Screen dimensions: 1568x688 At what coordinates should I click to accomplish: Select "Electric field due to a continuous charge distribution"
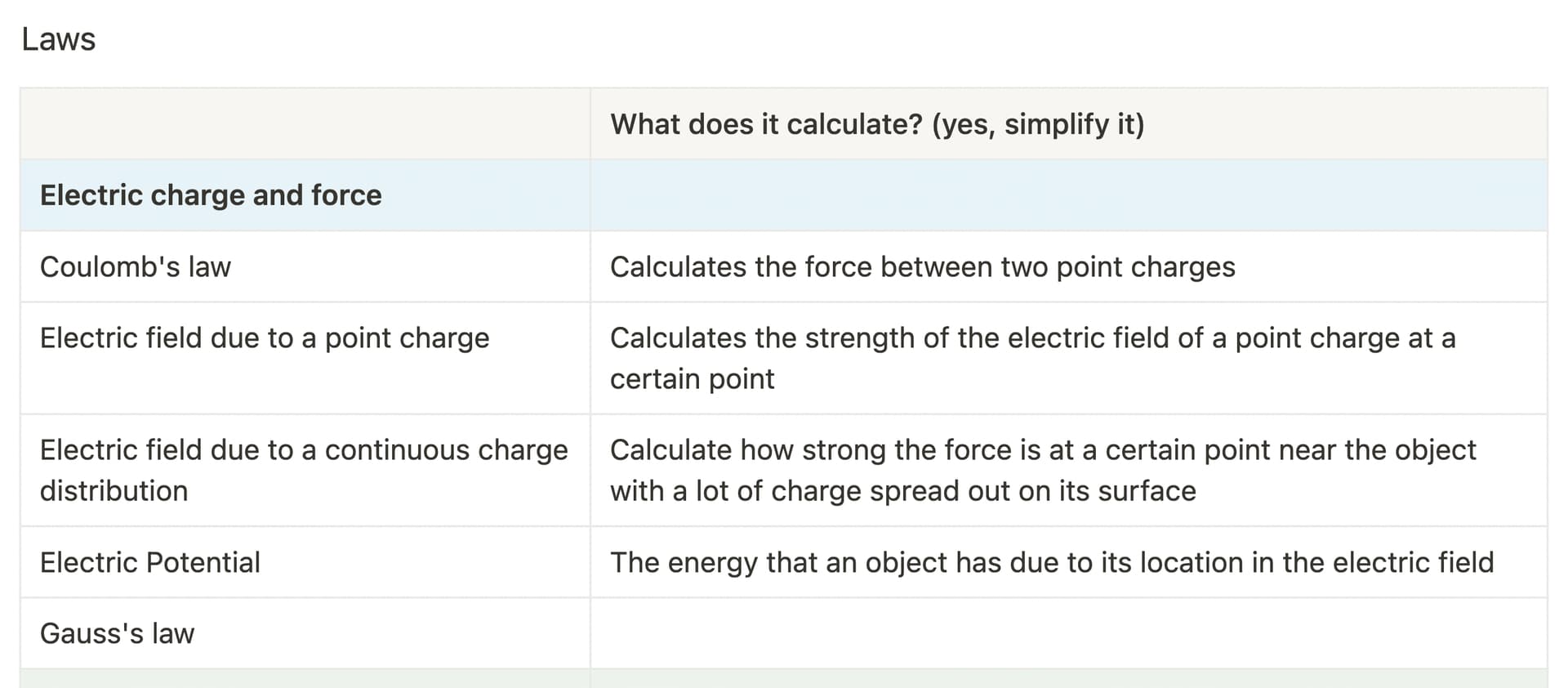(x=305, y=471)
